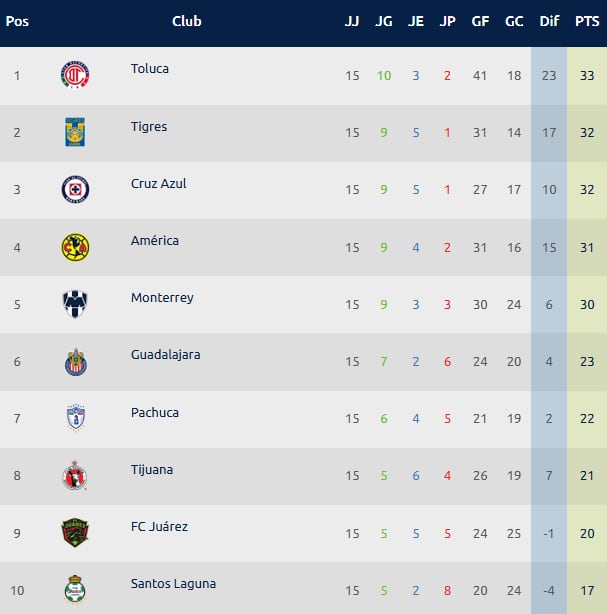Open the Toluca team name link
The height and width of the screenshot is (614, 607).
pyautogui.click(x=150, y=69)
